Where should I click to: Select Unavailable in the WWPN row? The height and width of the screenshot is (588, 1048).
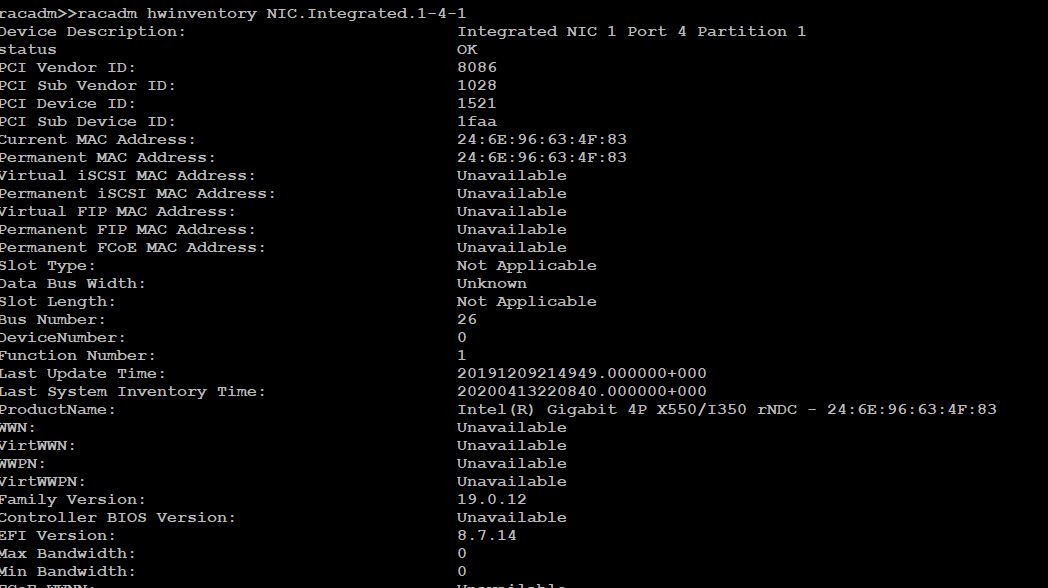tap(512, 464)
